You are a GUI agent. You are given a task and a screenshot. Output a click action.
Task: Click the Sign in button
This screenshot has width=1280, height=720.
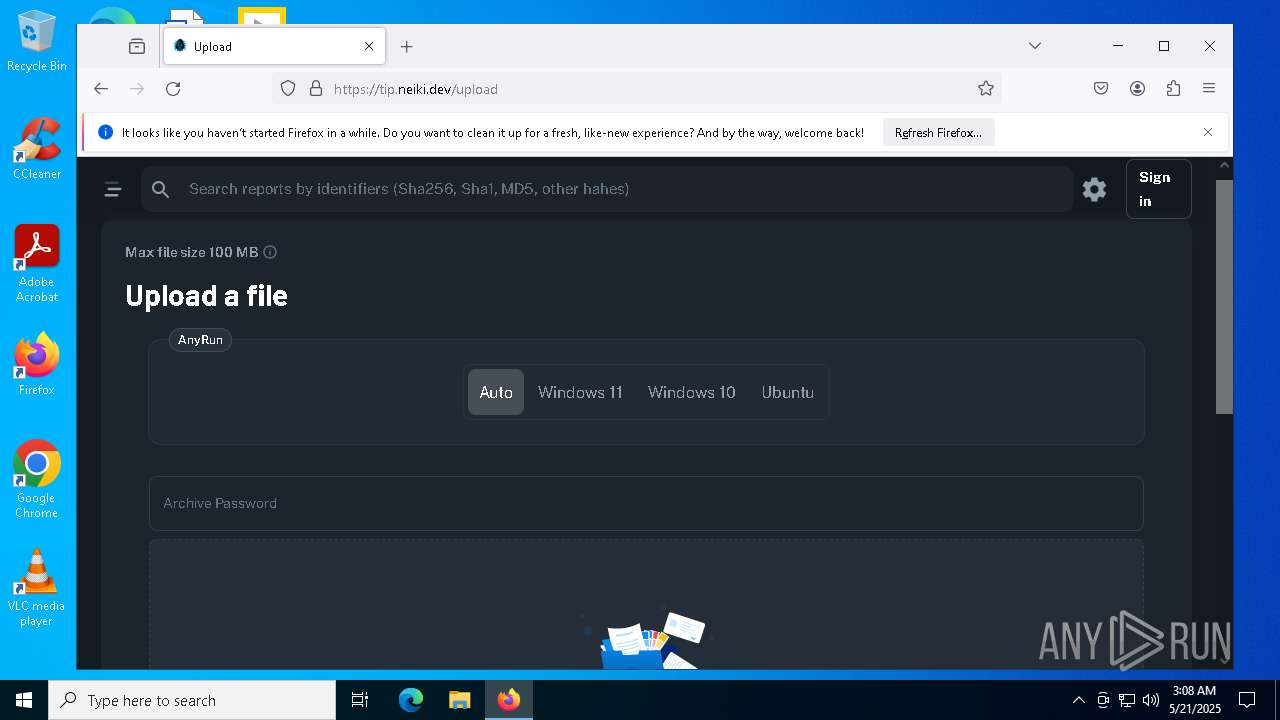tap(1158, 189)
